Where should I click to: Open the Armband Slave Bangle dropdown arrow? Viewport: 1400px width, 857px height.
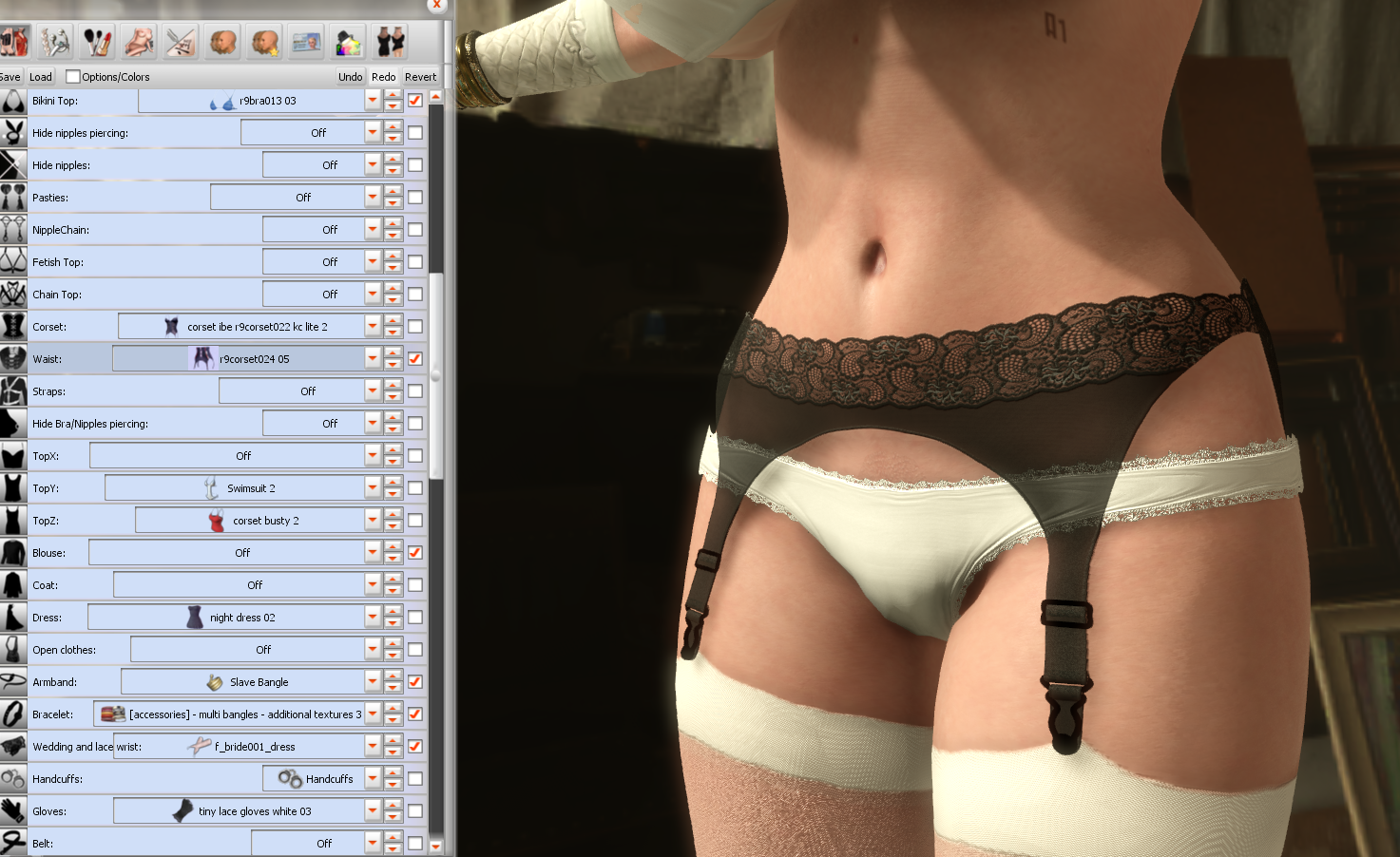click(x=373, y=681)
